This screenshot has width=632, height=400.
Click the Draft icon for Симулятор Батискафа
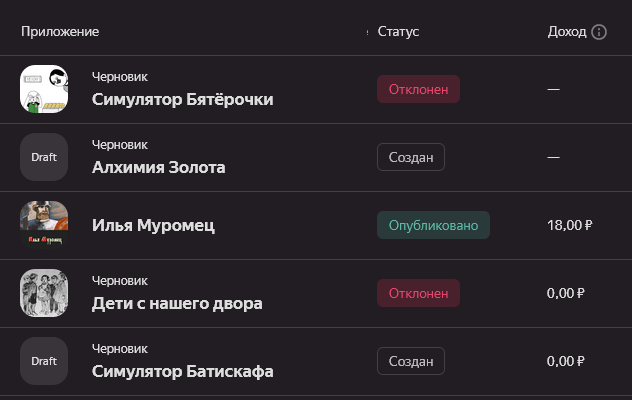[44, 361]
